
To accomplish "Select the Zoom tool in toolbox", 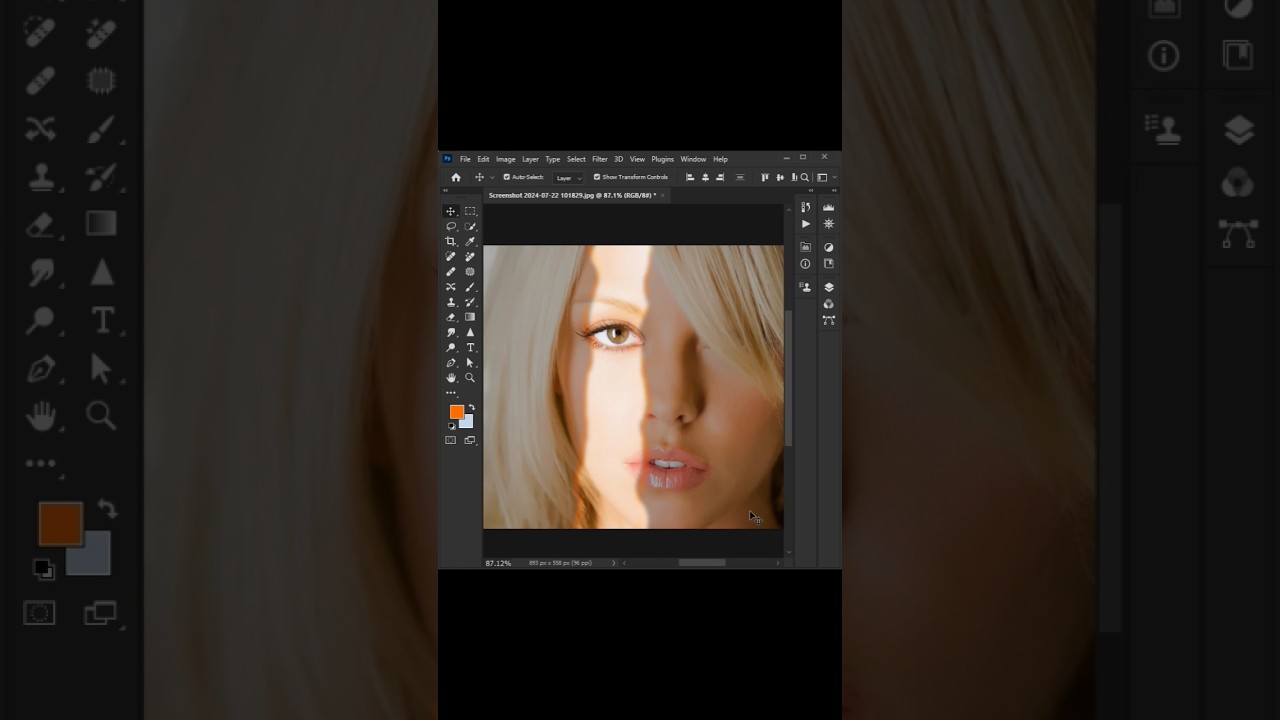I will [470, 377].
